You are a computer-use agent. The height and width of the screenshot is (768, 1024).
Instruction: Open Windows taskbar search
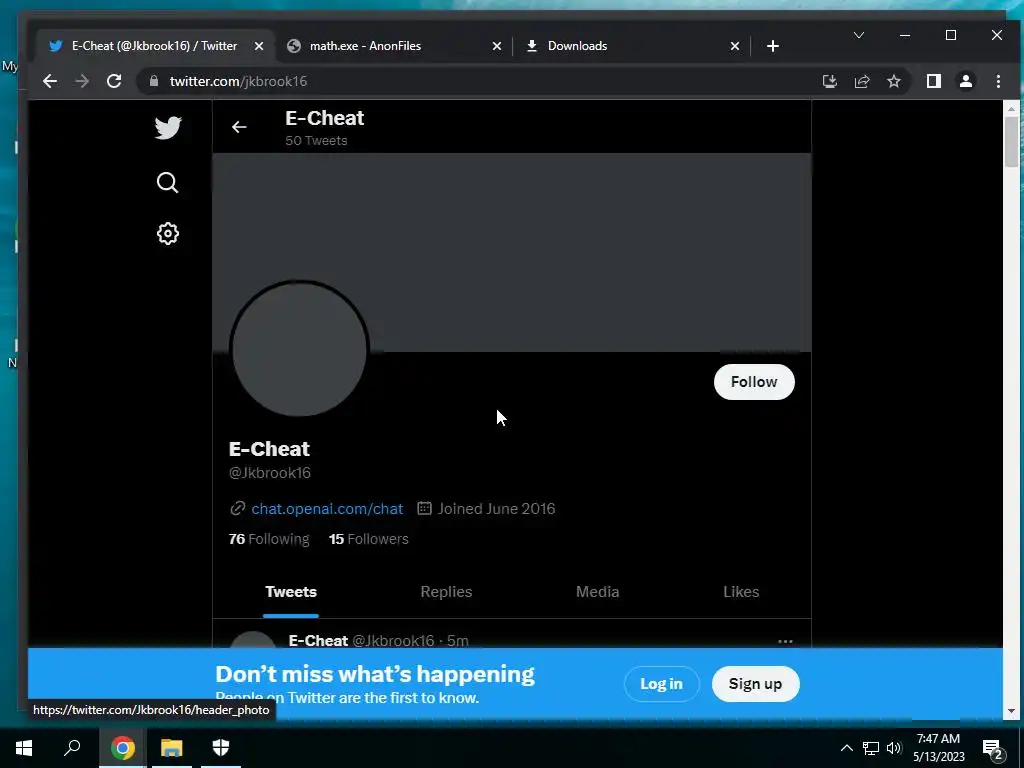(x=72, y=748)
